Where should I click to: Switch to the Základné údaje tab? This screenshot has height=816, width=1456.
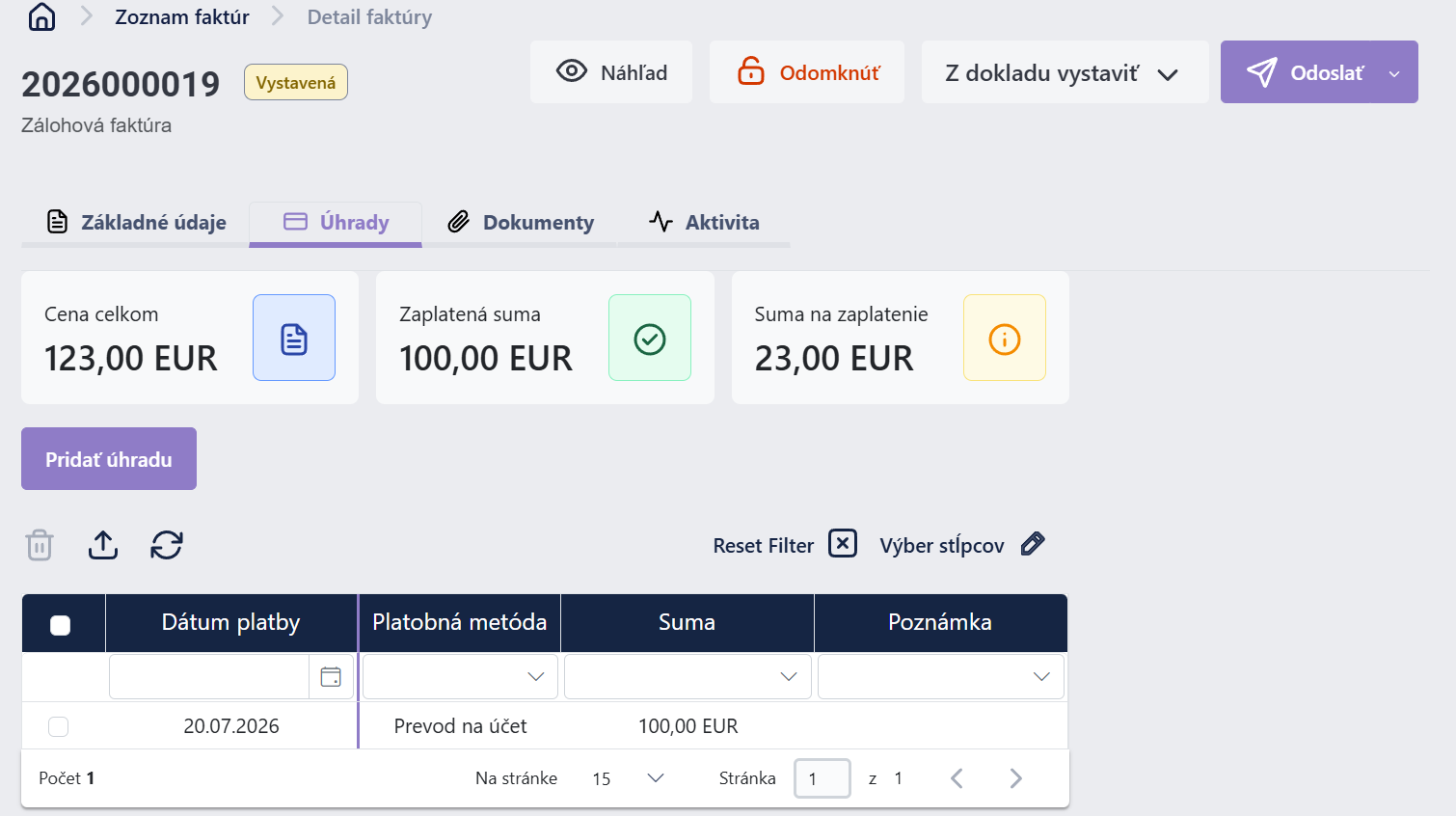136,223
